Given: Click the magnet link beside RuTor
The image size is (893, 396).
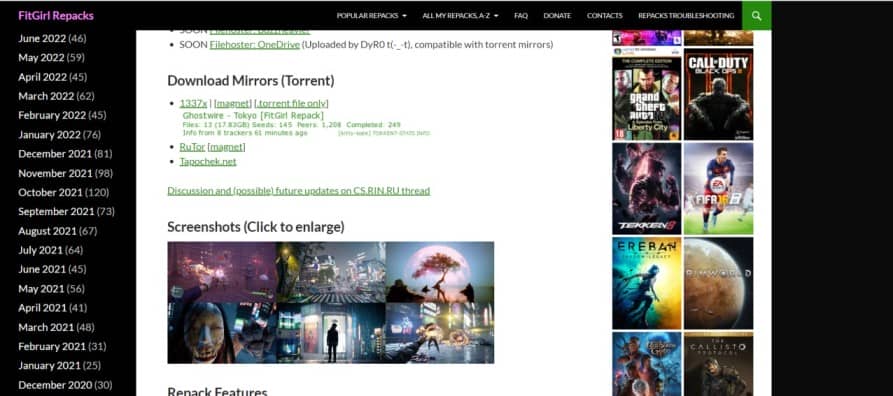Looking at the screenshot, I should (x=227, y=147).
